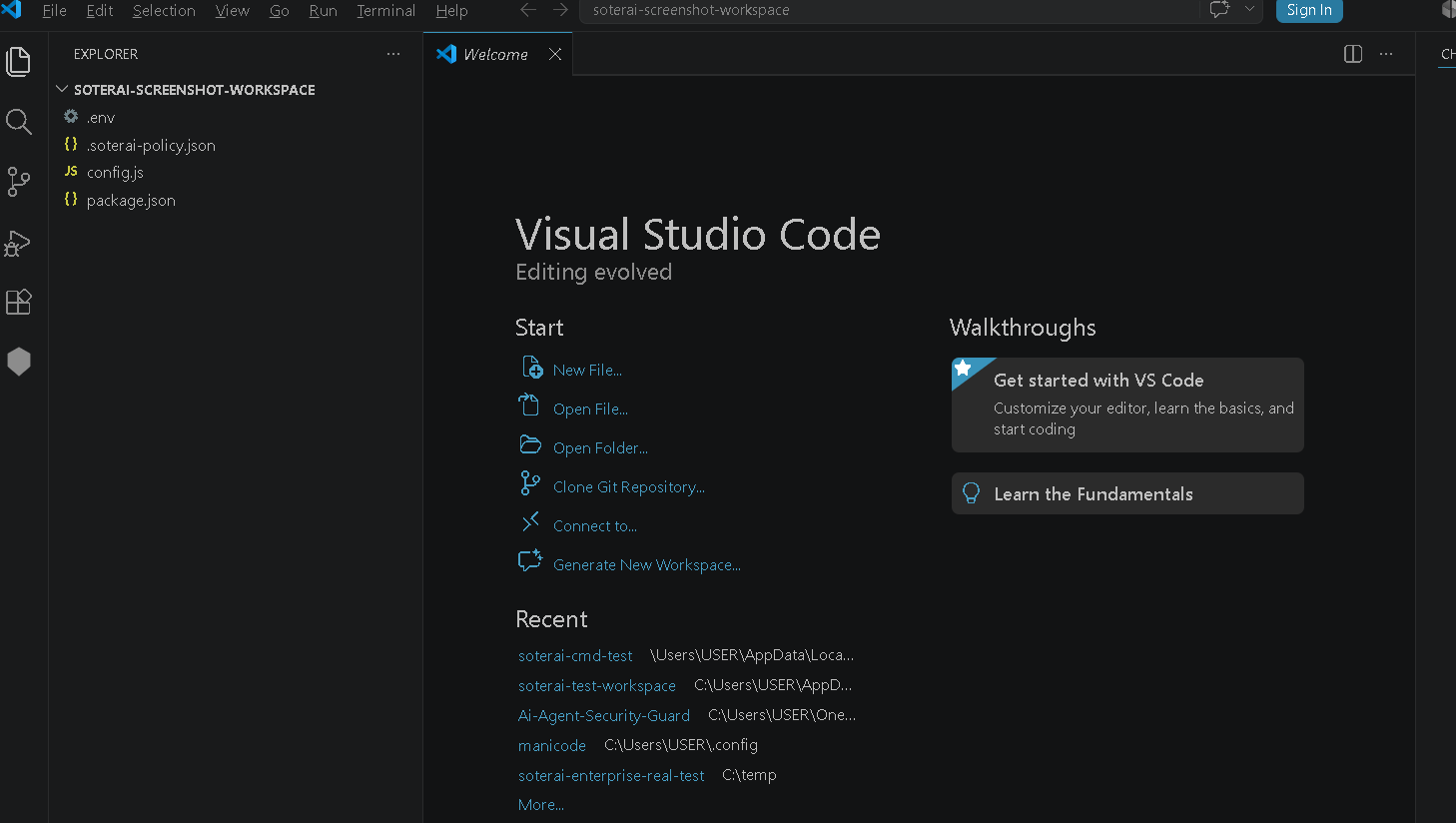Click the lightbulb icon on Learn the Fundamentals

point(971,493)
